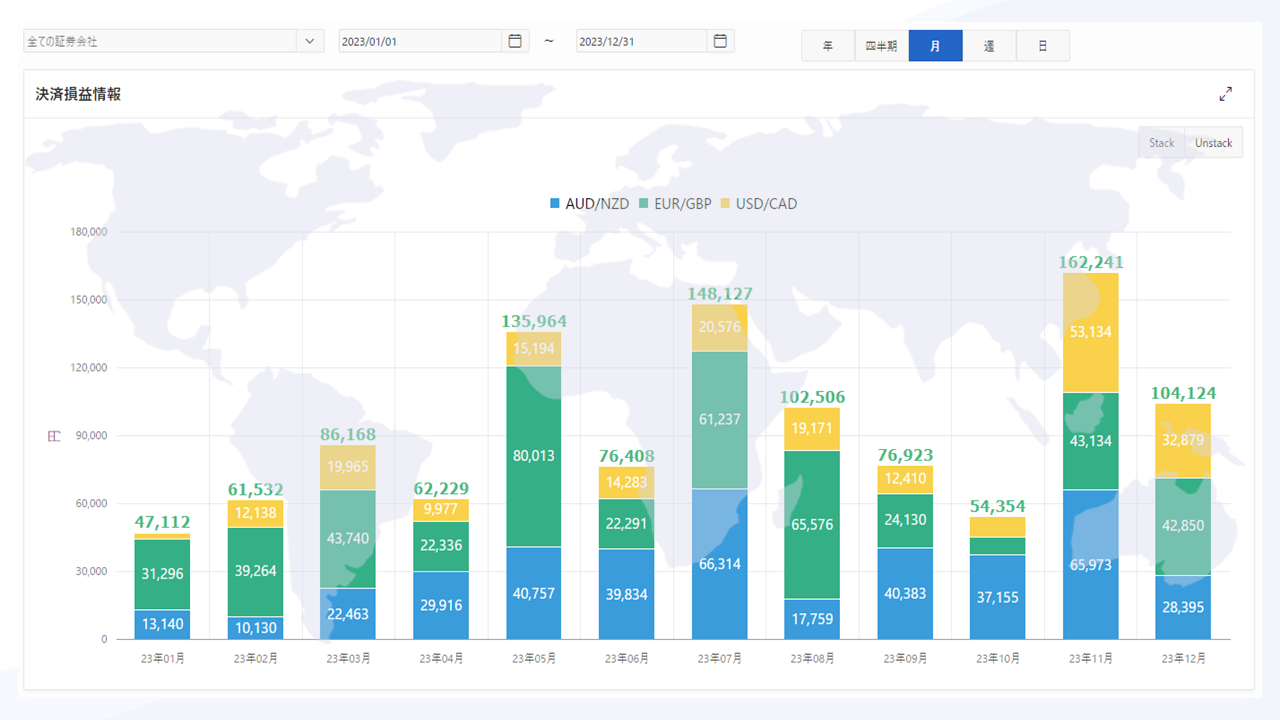Switch chart to Stack mode
1280x720 pixels.
click(1162, 143)
